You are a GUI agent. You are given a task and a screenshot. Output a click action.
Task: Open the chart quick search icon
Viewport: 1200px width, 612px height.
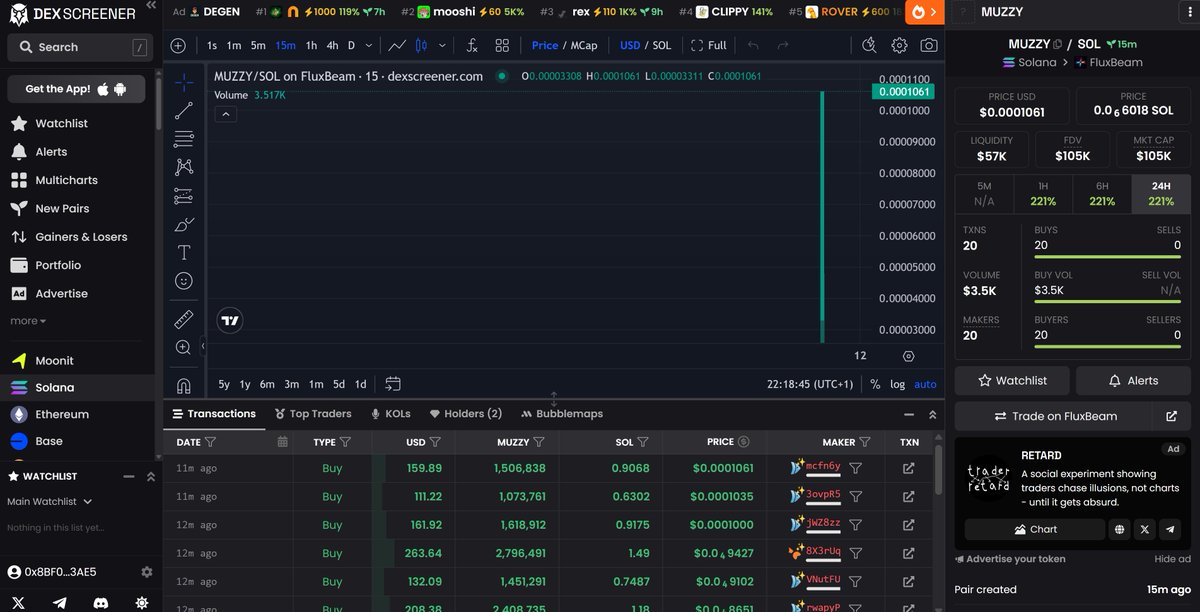[x=870, y=45]
